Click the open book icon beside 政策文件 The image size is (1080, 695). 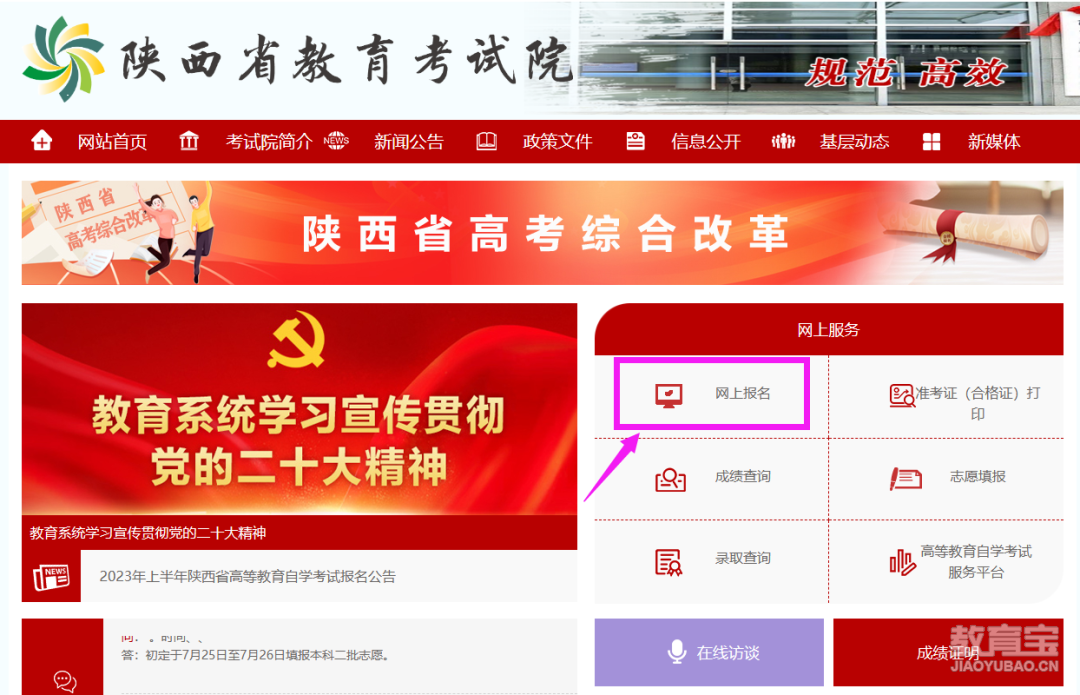click(486, 141)
